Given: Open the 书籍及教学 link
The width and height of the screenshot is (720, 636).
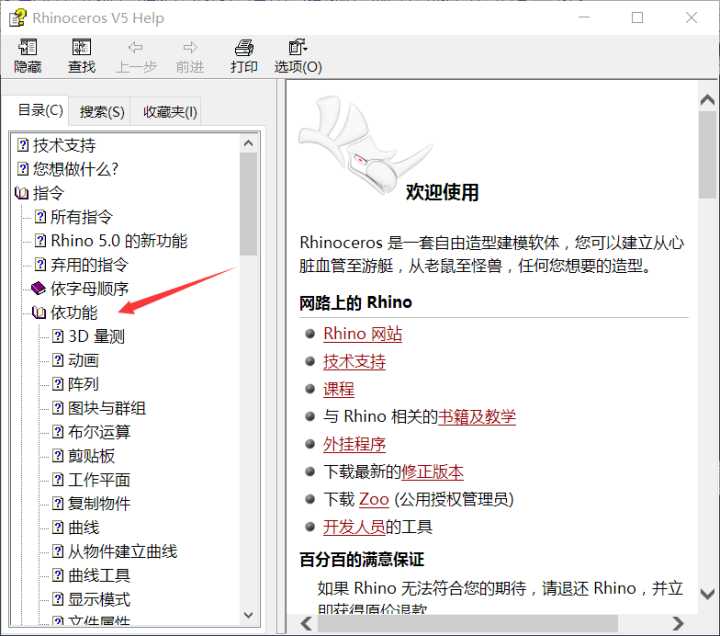Looking at the screenshot, I should 477,416.
